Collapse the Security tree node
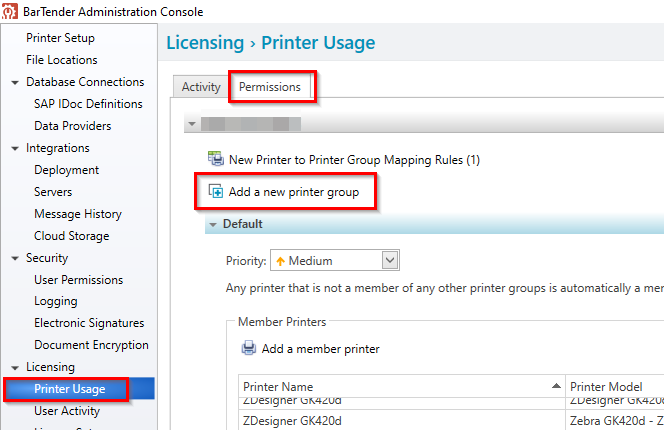Screen dimensions: 664x430 point(15,258)
